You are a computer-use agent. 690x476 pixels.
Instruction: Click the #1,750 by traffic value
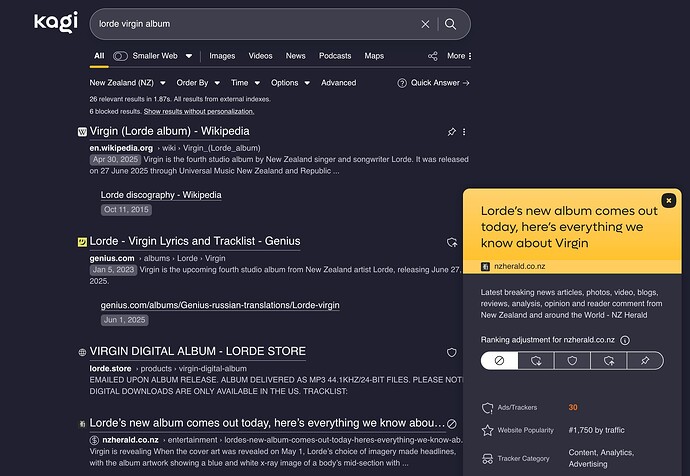point(596,430)
